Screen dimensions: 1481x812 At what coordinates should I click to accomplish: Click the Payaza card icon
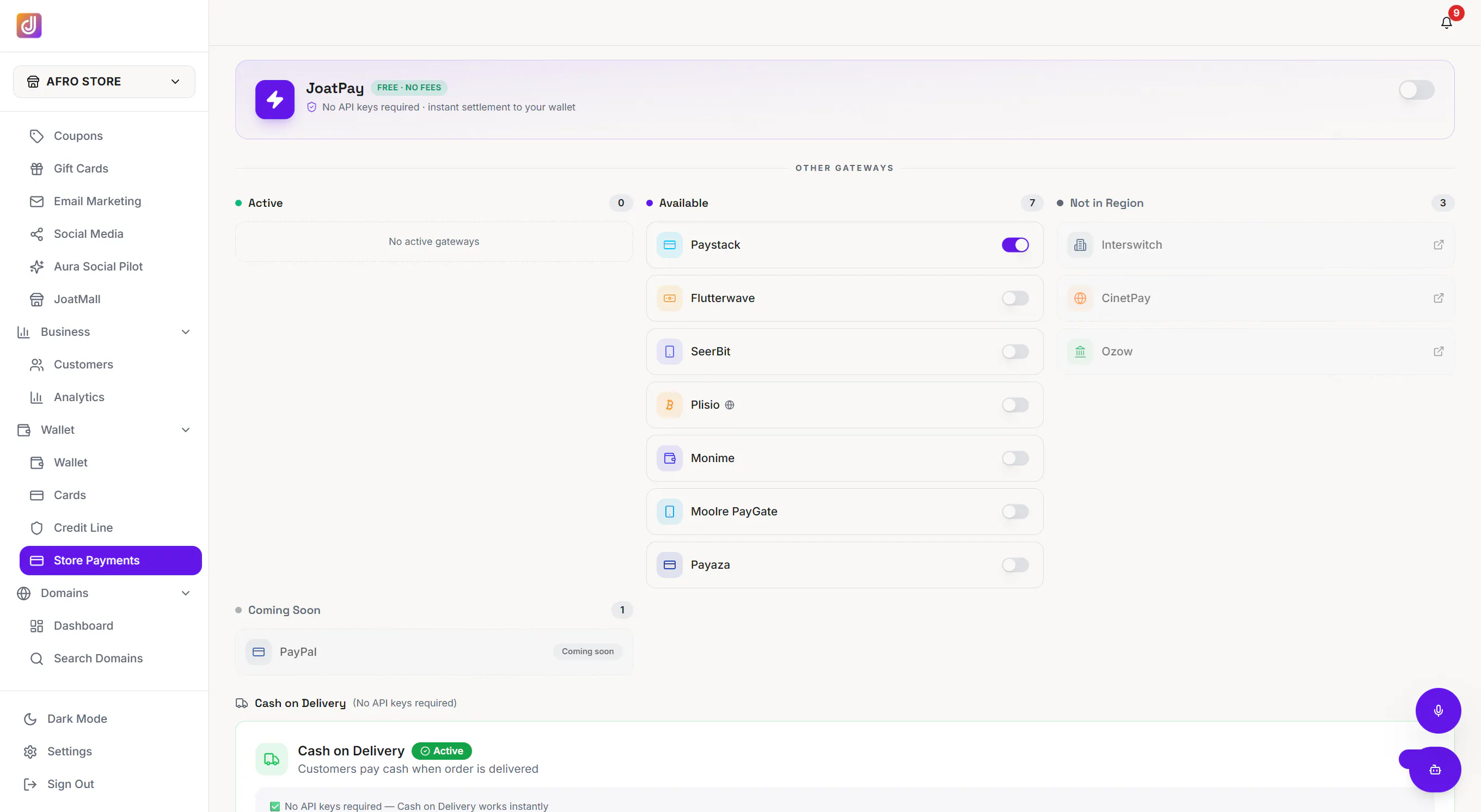coord(669,565)
